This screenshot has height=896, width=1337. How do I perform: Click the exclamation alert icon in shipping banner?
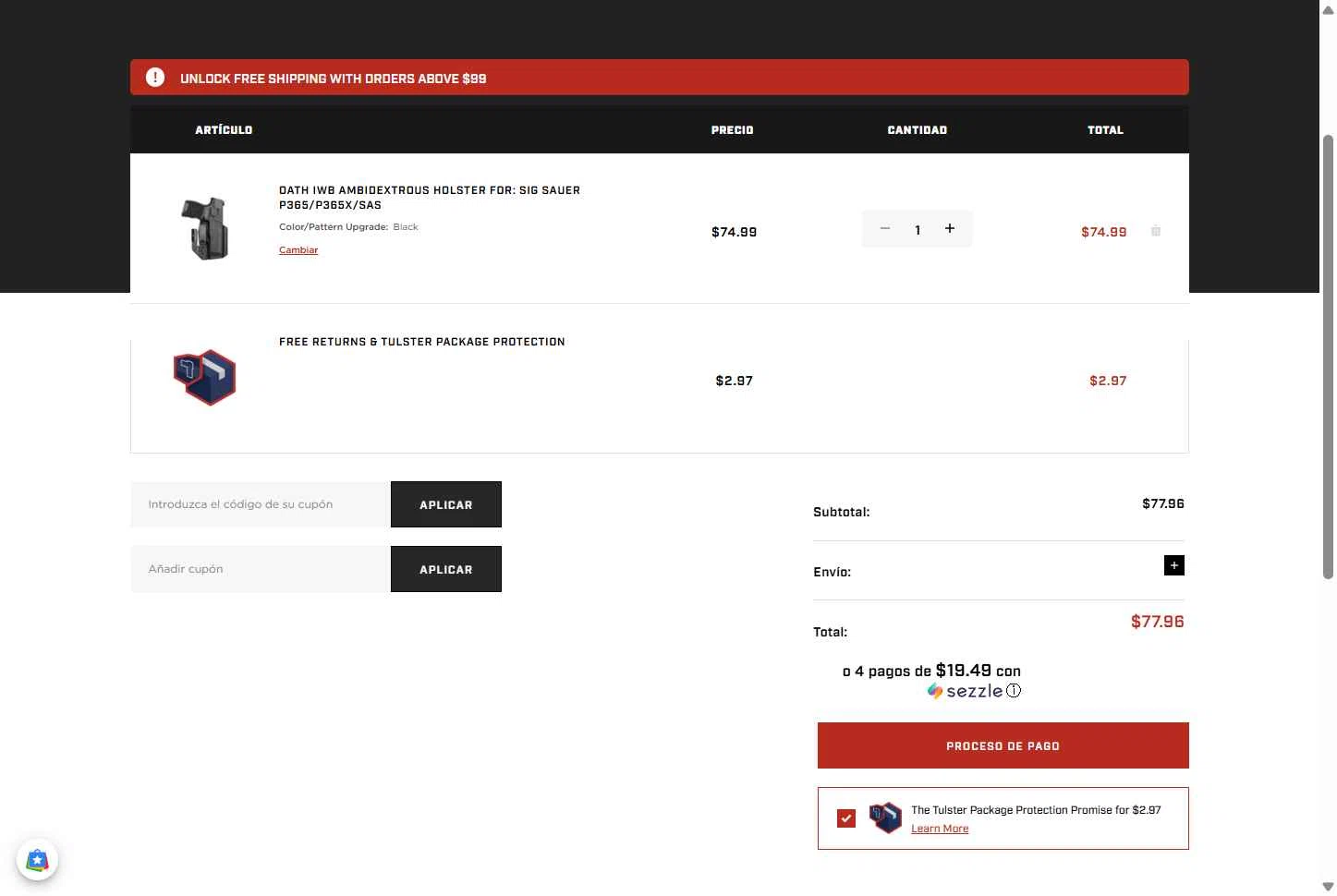click(x=155, y=78)
